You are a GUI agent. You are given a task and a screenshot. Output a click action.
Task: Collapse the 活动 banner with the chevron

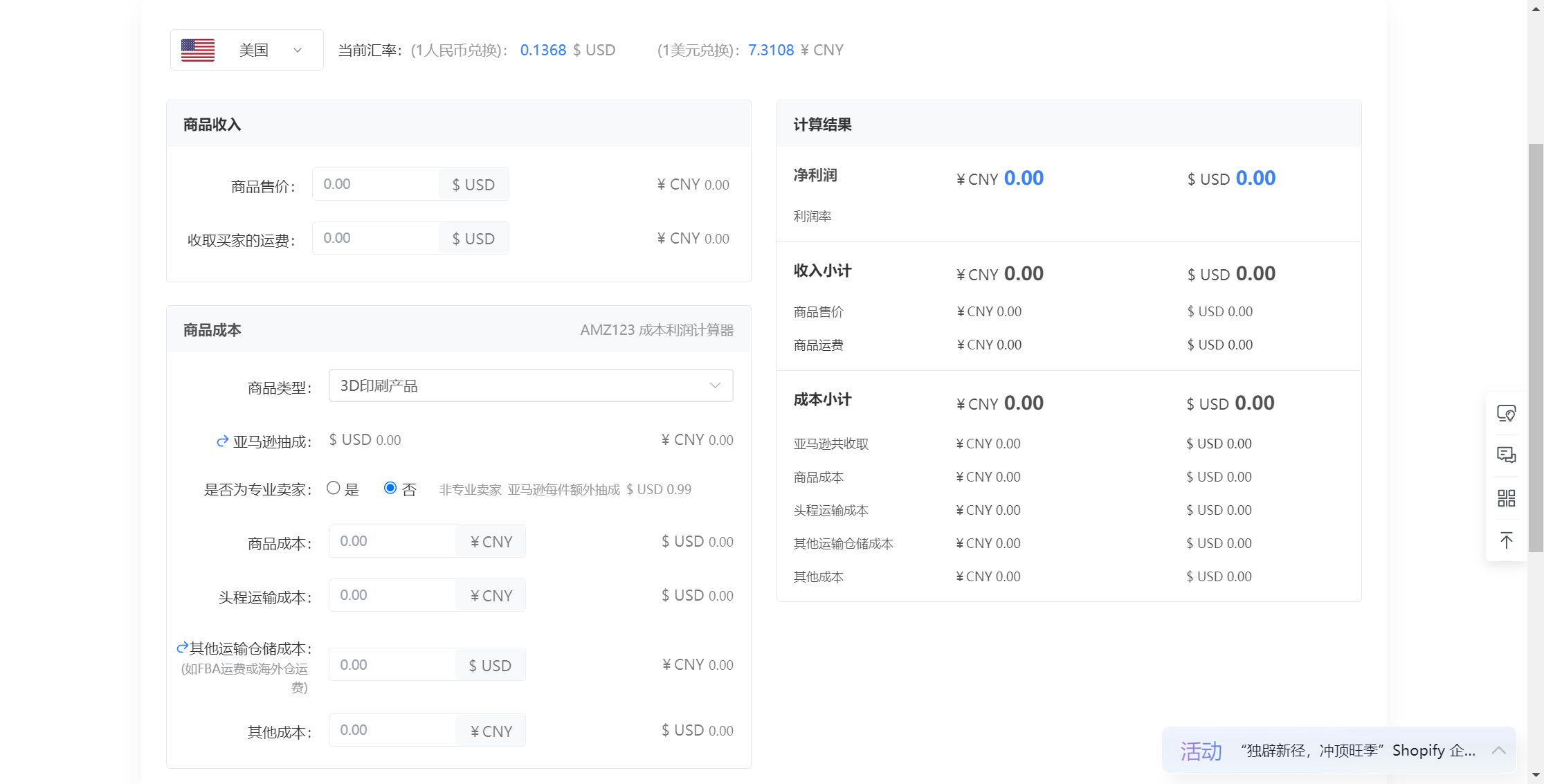(1499, 750)
